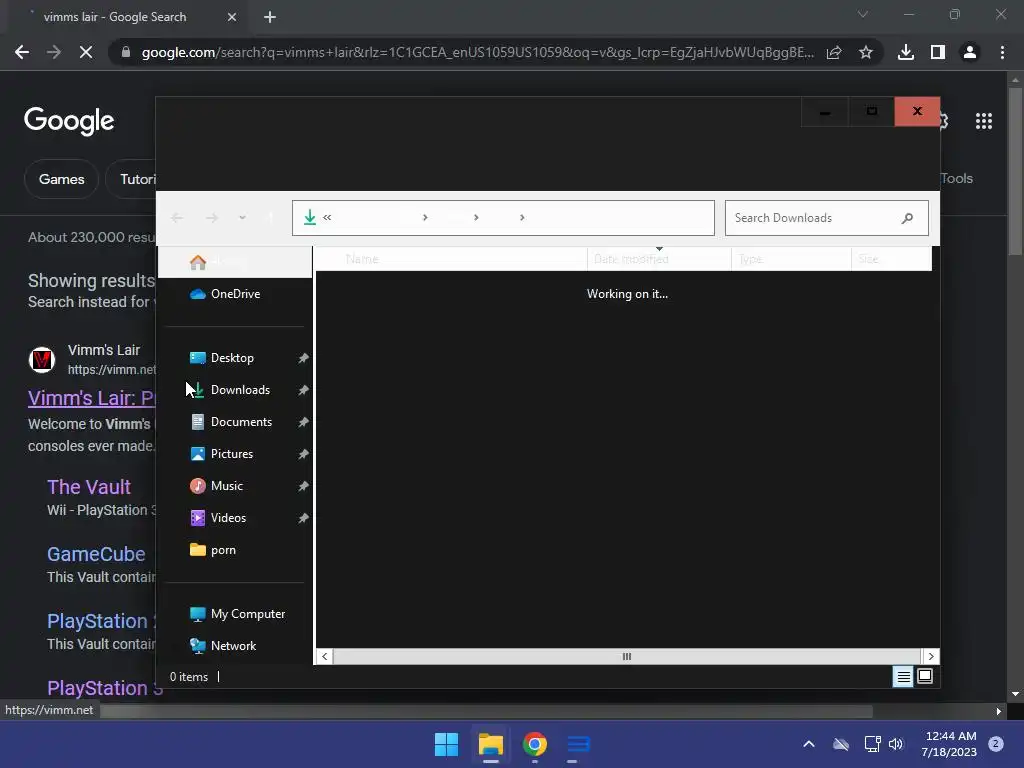Image resolution: width=1024 pixels, height=768 pixels.
Task: Open OneDrive in the Explorer sidebar
Action: coord(235,294)
